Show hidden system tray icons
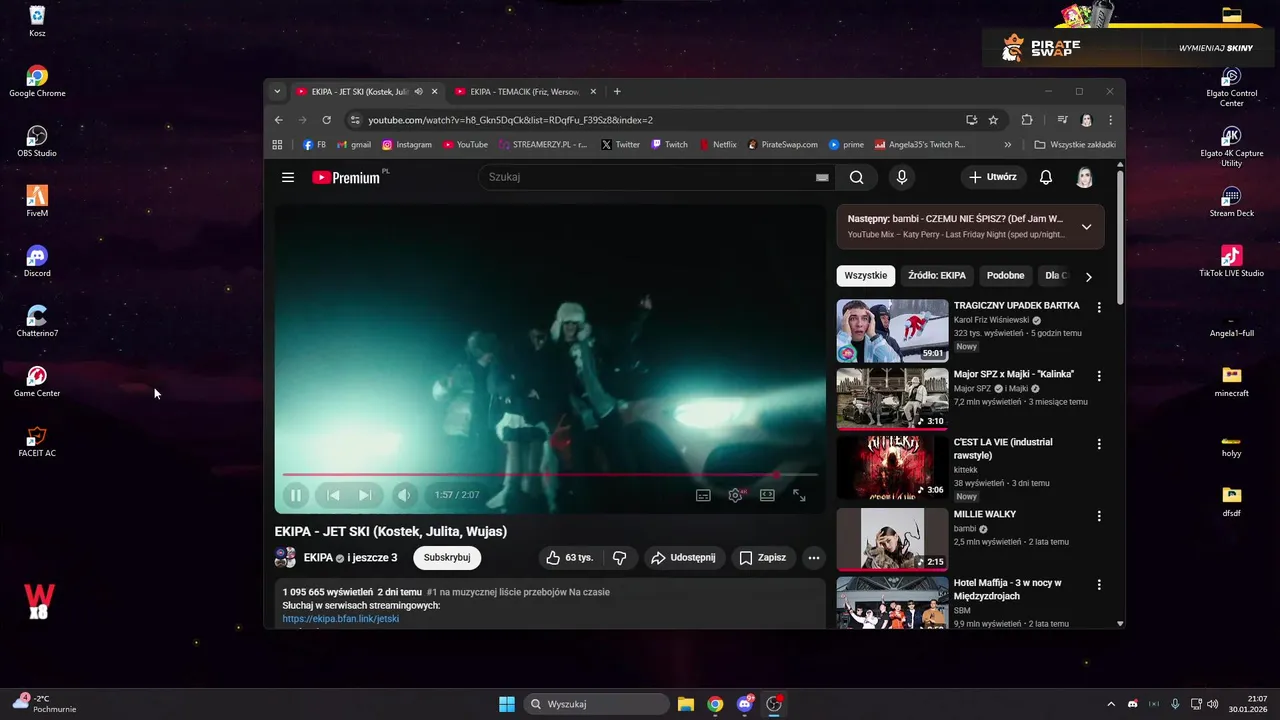 click(x=1111, y=704)
